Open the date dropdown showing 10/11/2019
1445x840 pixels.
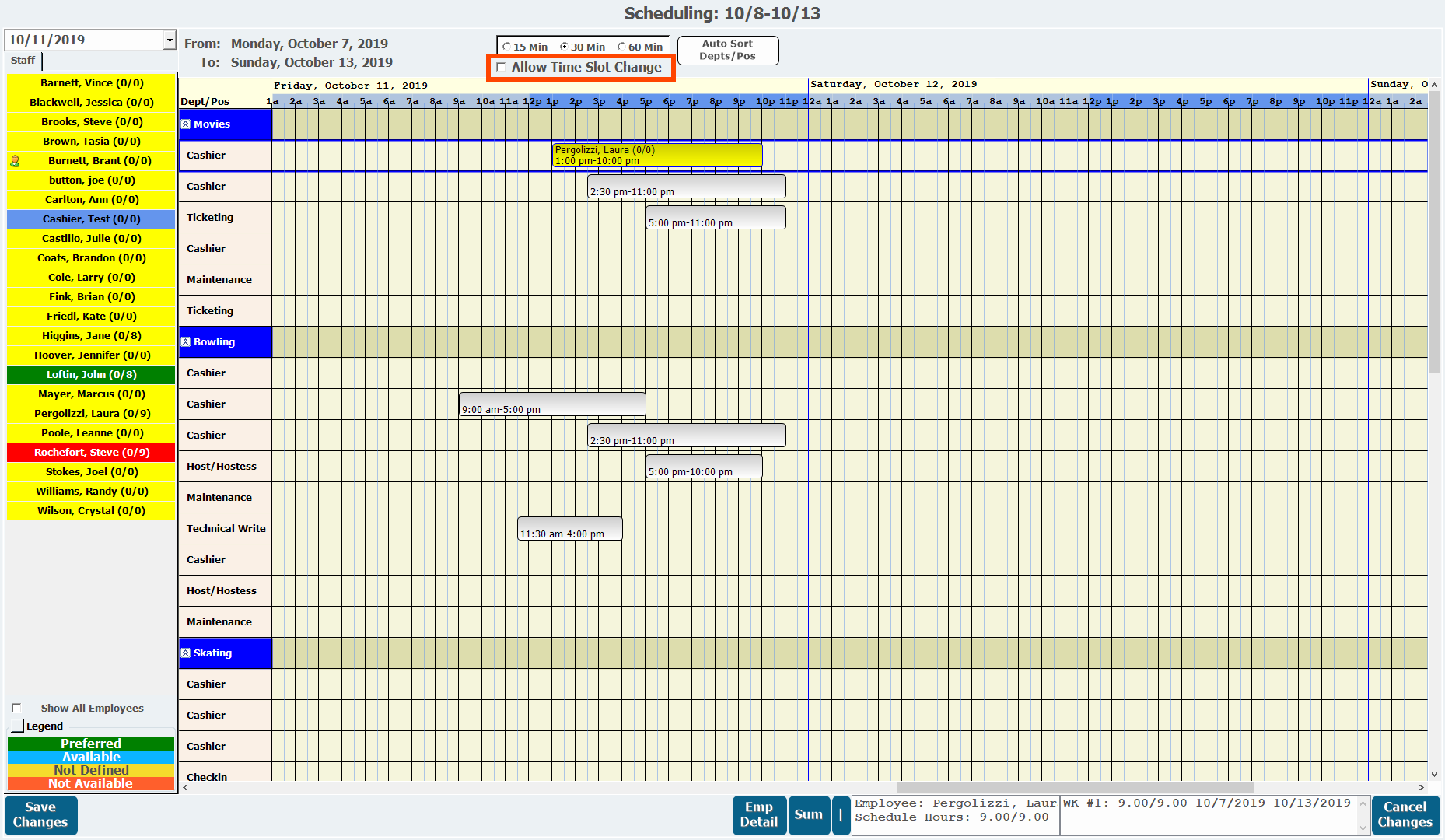(169, 40)
